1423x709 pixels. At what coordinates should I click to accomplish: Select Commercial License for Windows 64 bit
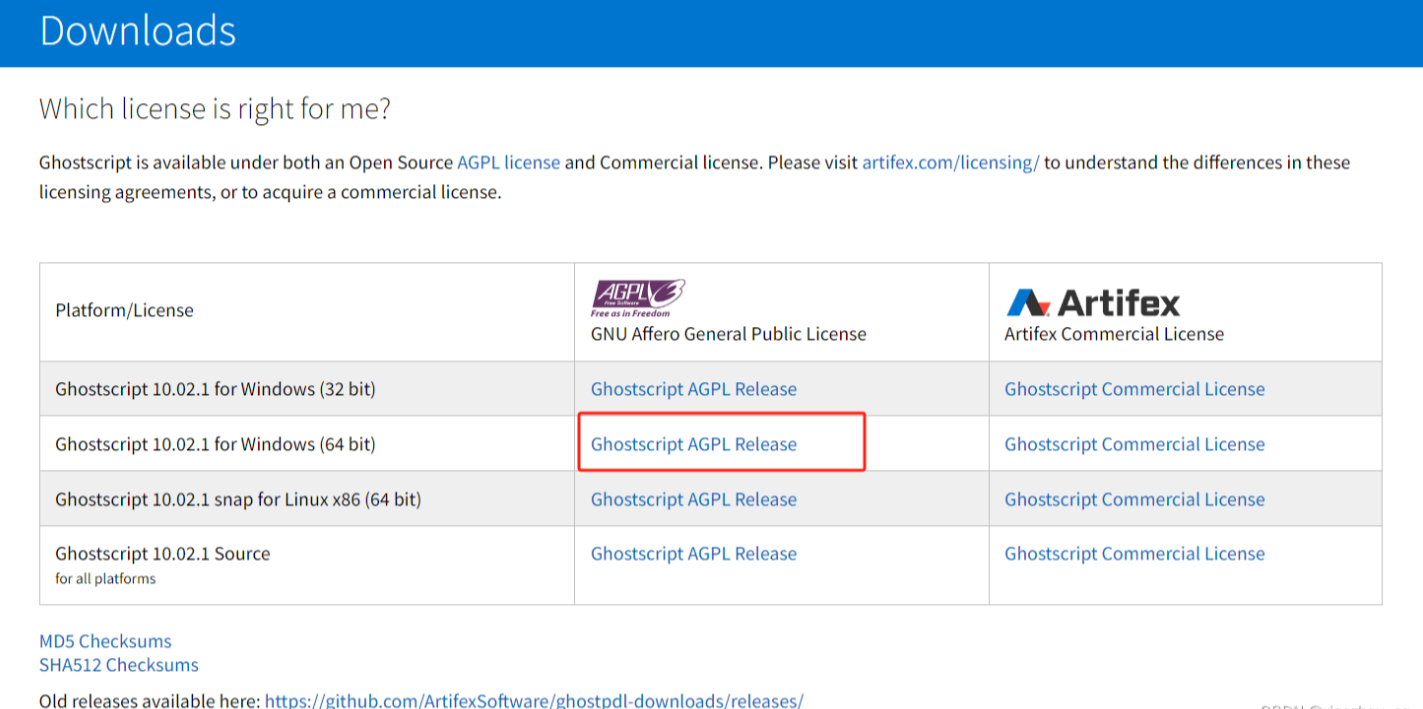click(1134, 444)
